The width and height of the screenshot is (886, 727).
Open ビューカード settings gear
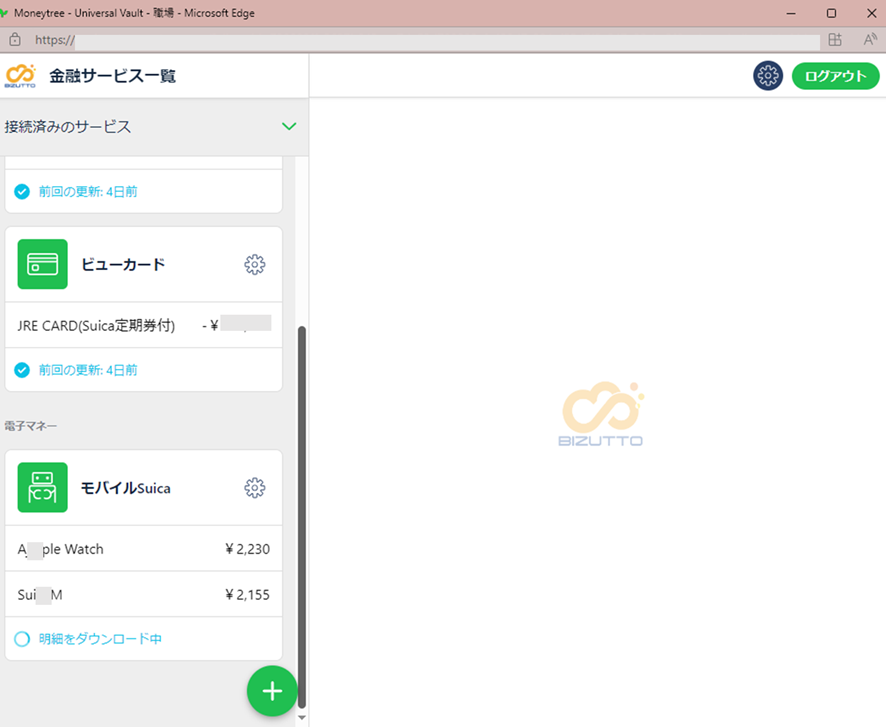tap(255, 264)
